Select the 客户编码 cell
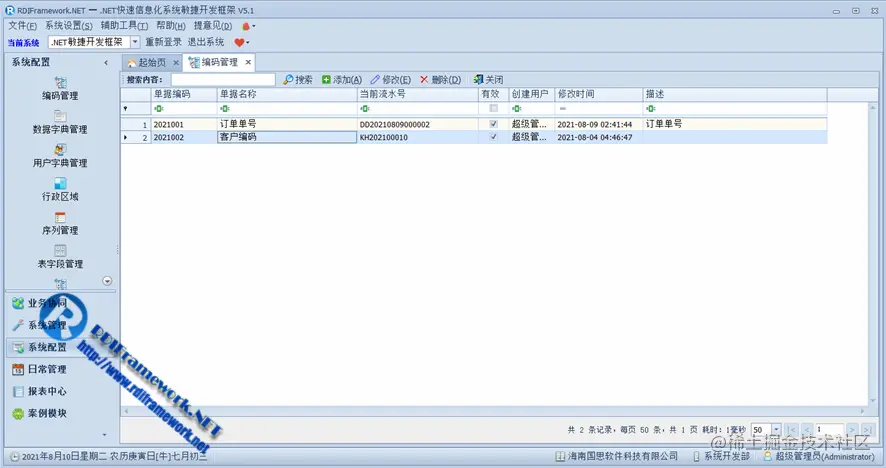Viewport: 886px width, 468px height. (x=287, y=137)
